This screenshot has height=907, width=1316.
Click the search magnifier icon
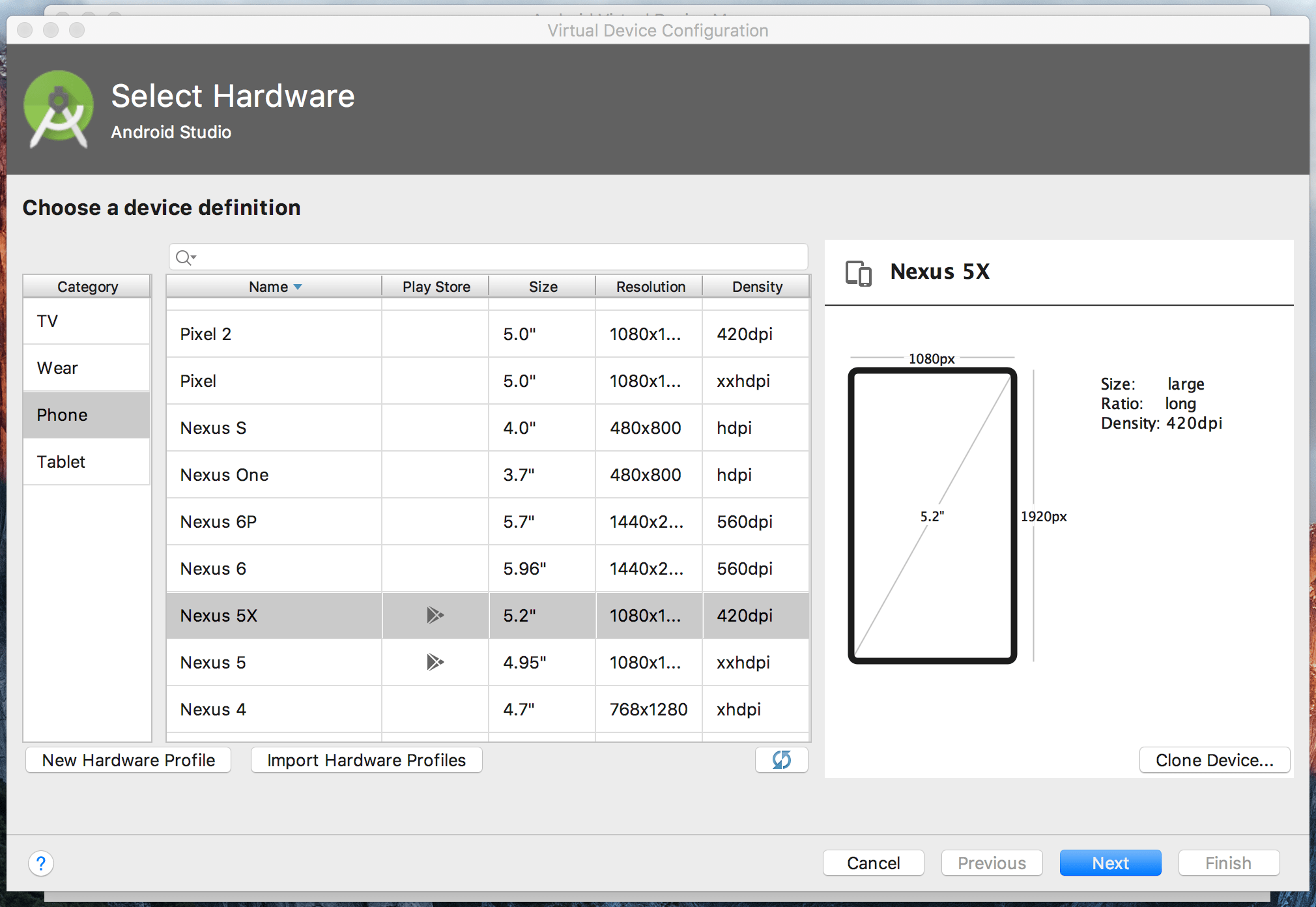click(x=185, y=257)
